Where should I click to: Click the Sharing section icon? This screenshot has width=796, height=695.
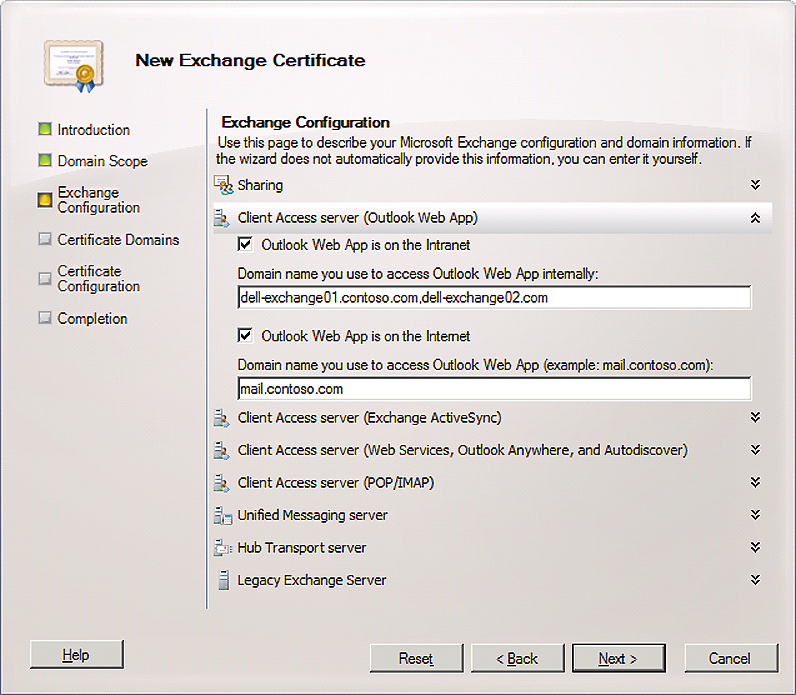(x=223, y=185)
